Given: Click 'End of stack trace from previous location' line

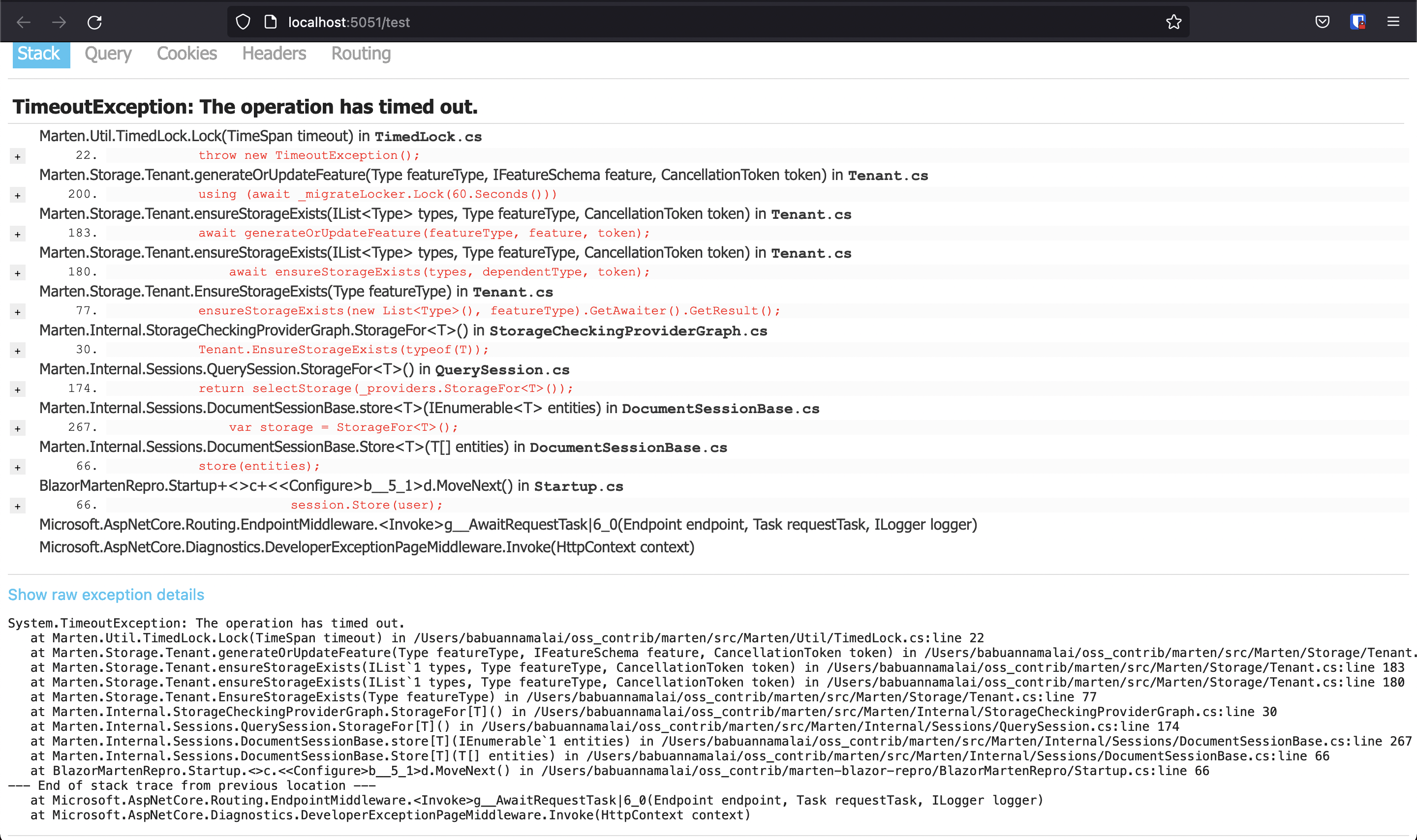Looking at the screenshot, I should pyautogui.click(x=192, y=786).
